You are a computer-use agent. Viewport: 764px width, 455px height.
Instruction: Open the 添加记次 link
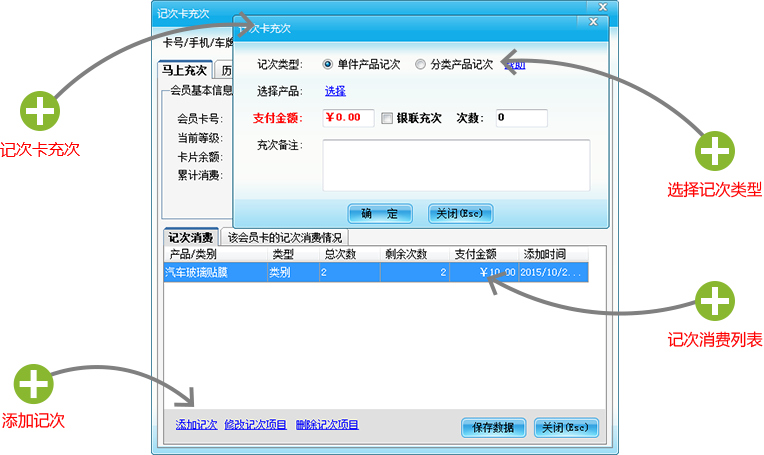coord(196,425)
